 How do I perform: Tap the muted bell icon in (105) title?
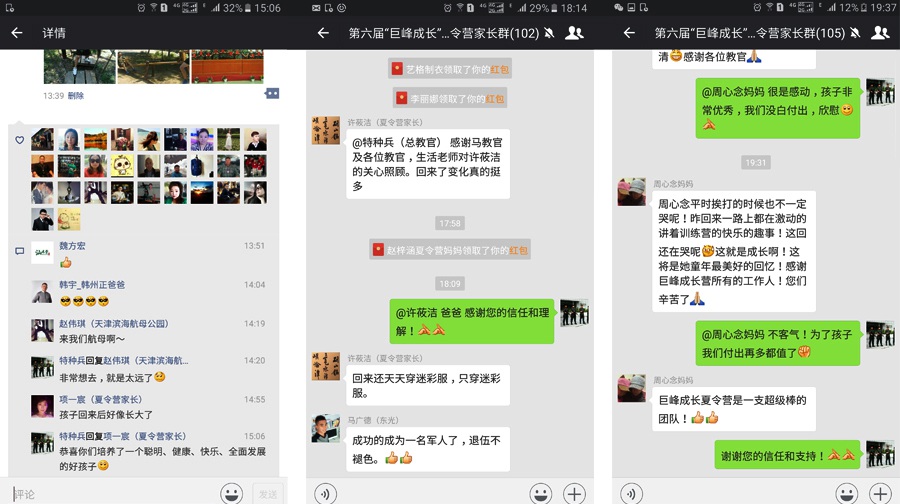855,33
